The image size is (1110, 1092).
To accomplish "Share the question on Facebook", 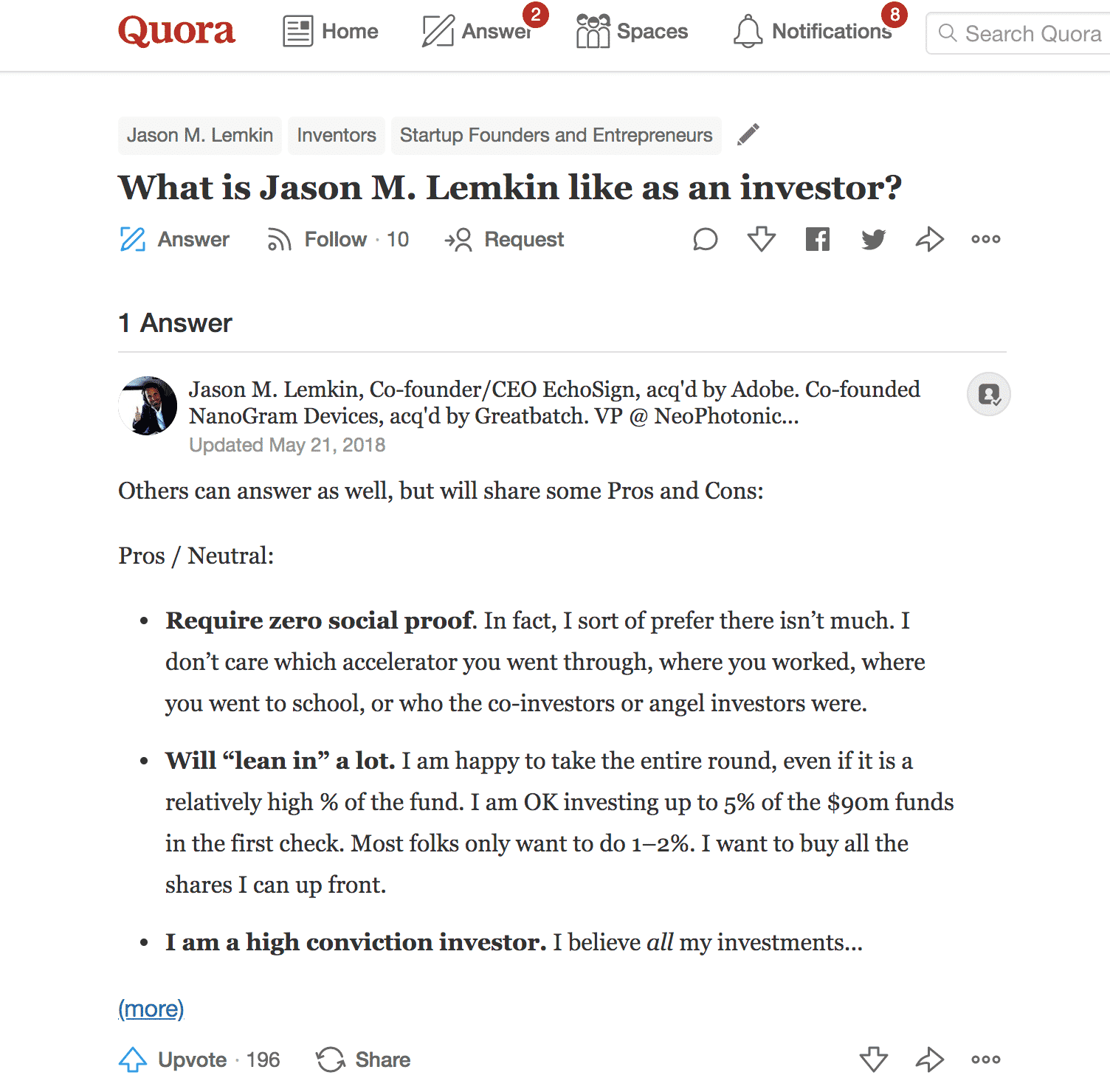I will pyautogui.click(x=817, y=240).
